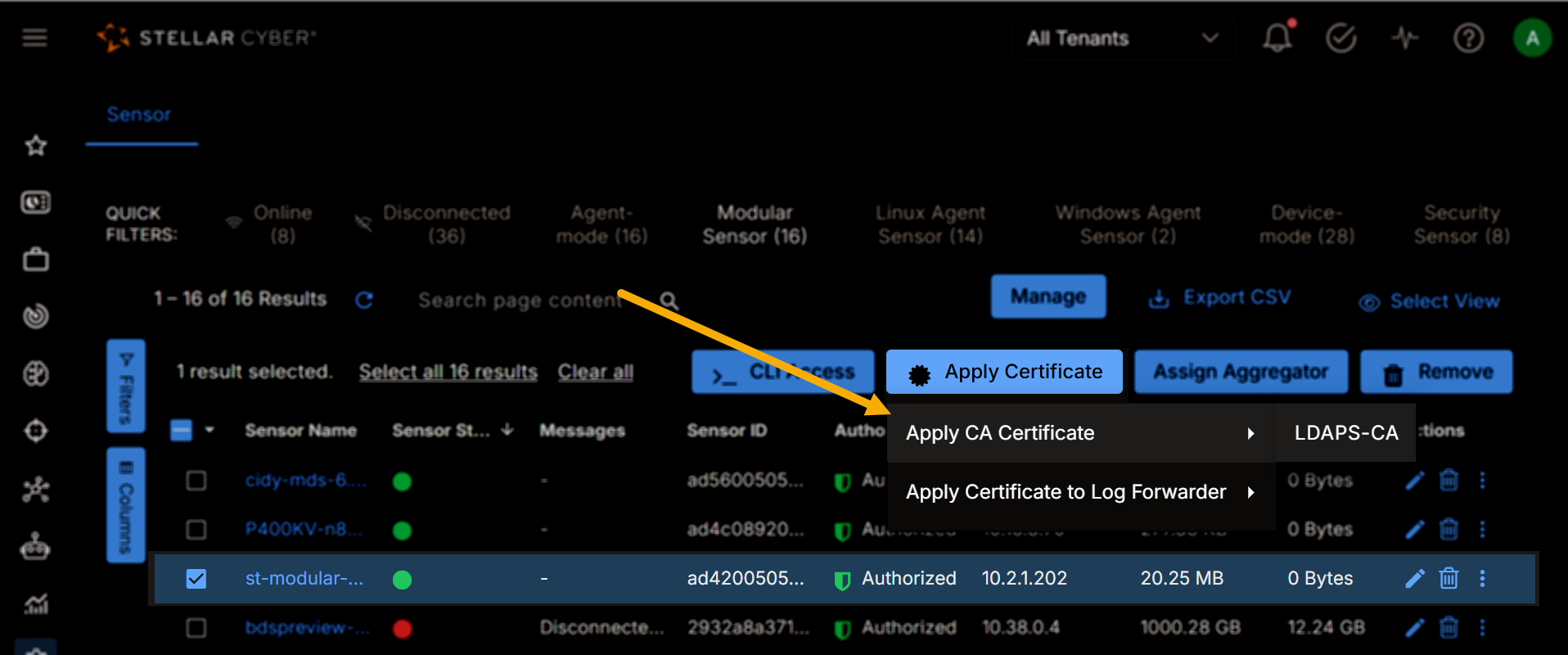Image resolution: width=1568 pixels, height=655 pixels.
Task: Delete the st-modular sensor via trash icon
Action: pyautogui.click(x=1449, y=579)
